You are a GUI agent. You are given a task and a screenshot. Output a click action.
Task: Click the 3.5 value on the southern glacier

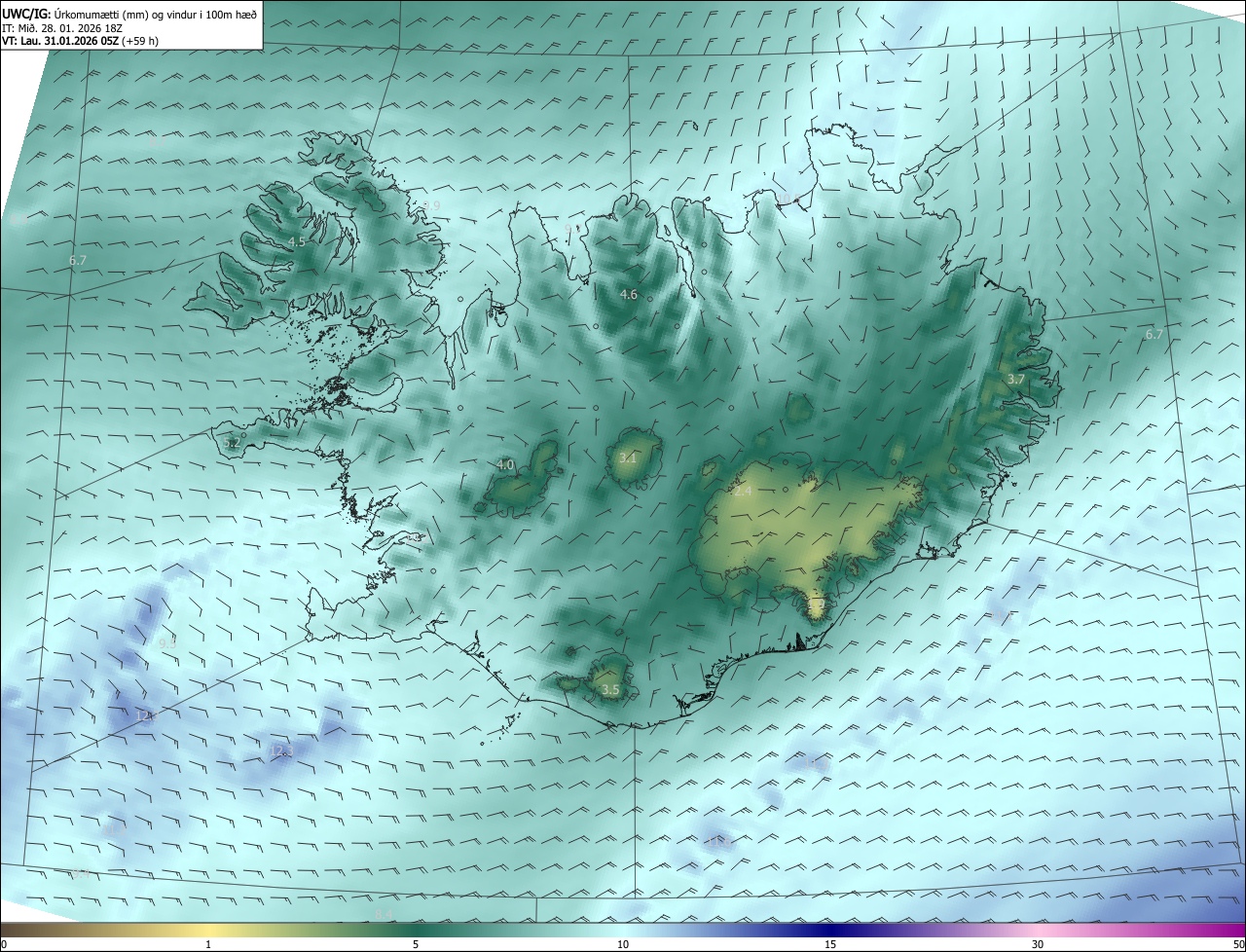[x=610, y=689]
